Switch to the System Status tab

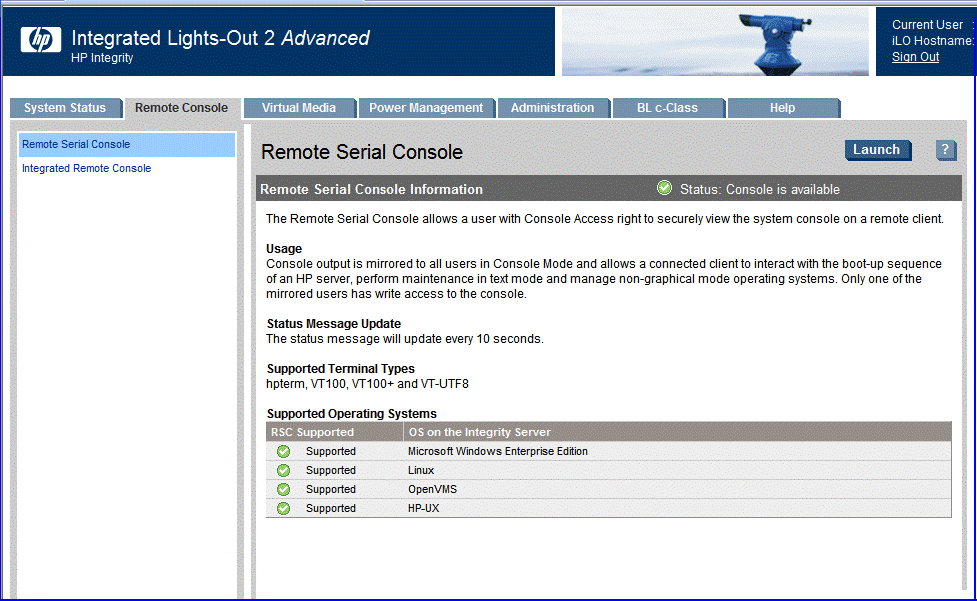point(65,108)
